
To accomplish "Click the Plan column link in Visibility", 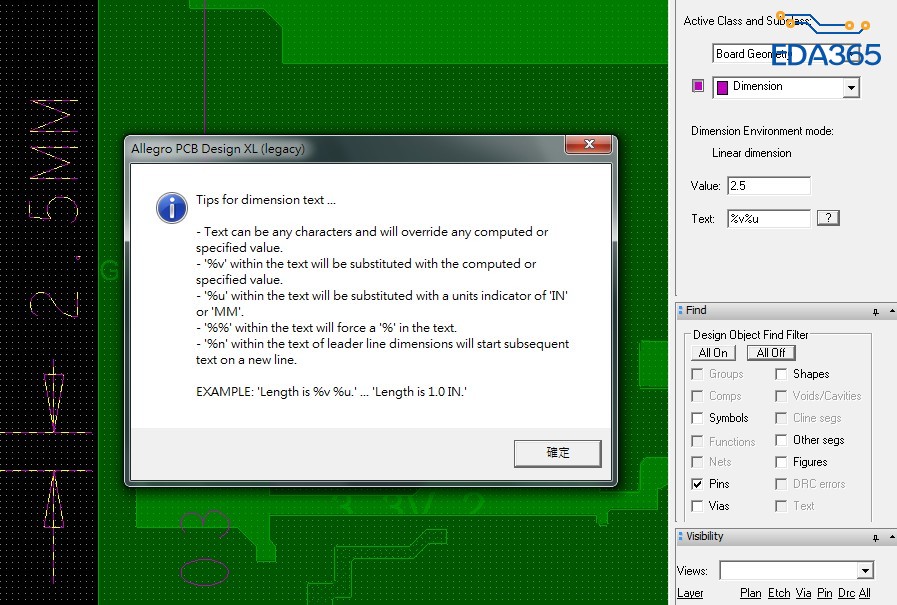I will coord(751,593).
